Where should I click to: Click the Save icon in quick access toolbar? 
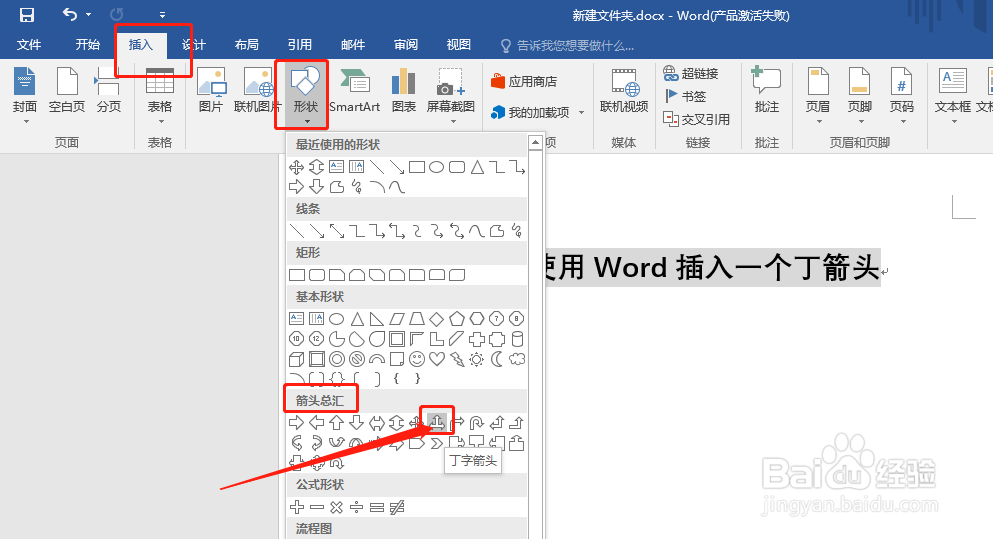[x=27, y=15]
